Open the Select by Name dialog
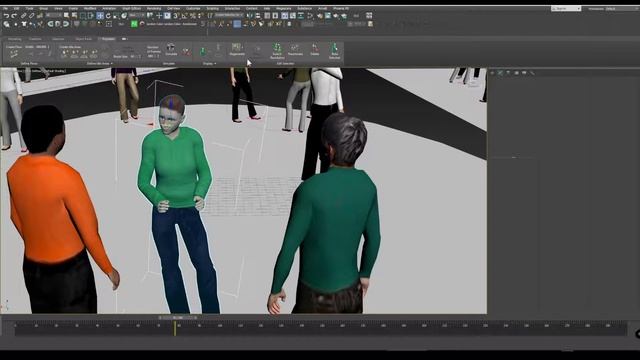Viewport: 640px width, 360px height. tap(74, 16)
